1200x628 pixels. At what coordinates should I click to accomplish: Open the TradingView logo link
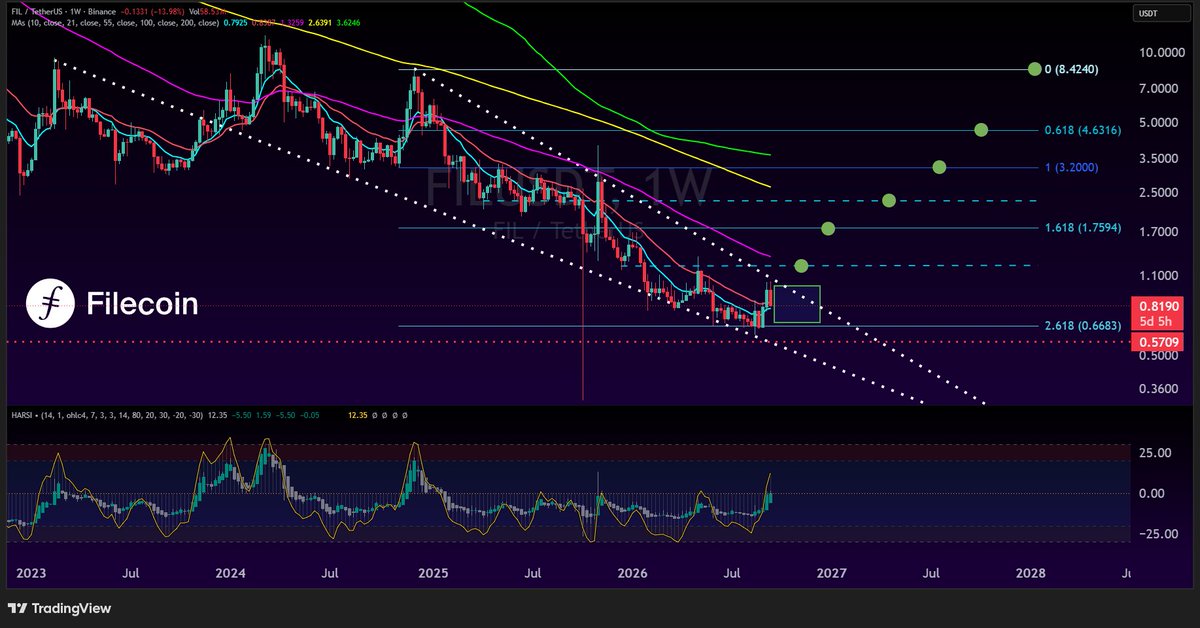pyautogui.click(x=59, y=608)
